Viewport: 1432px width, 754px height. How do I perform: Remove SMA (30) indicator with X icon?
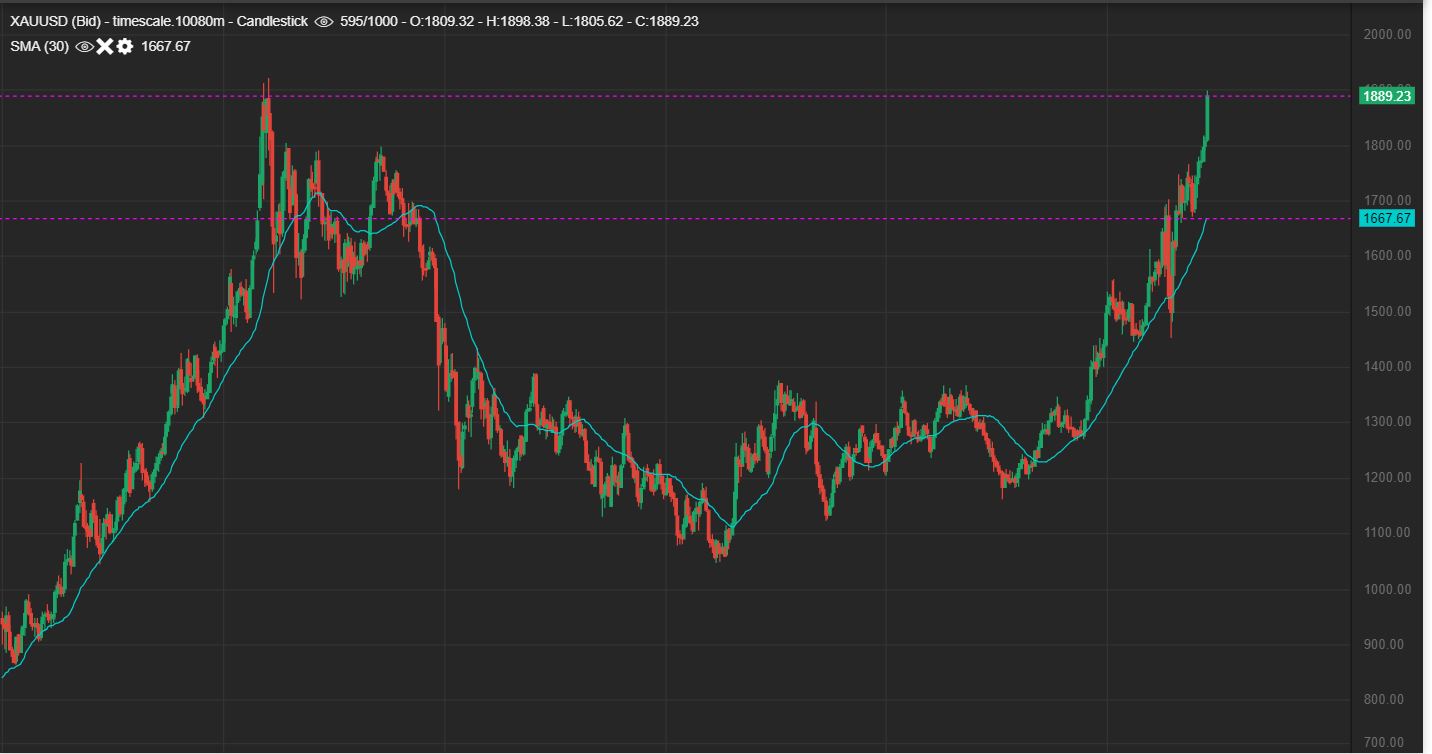click(x=104, y=46)
